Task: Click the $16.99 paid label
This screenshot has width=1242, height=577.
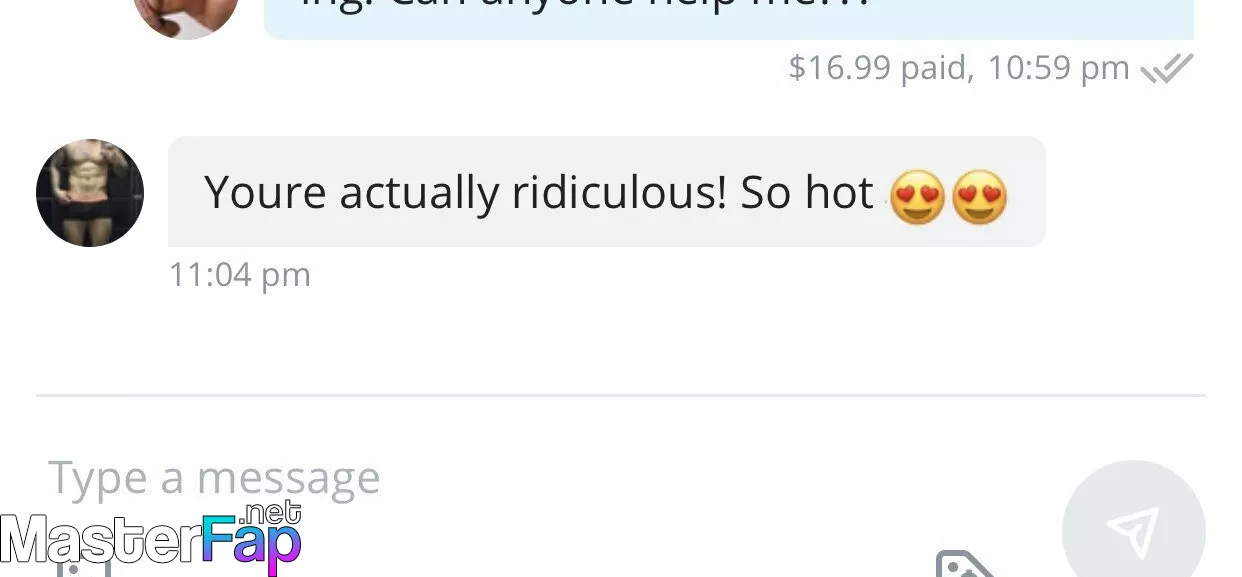Action: pyautogui.click(x=881, y=68)
